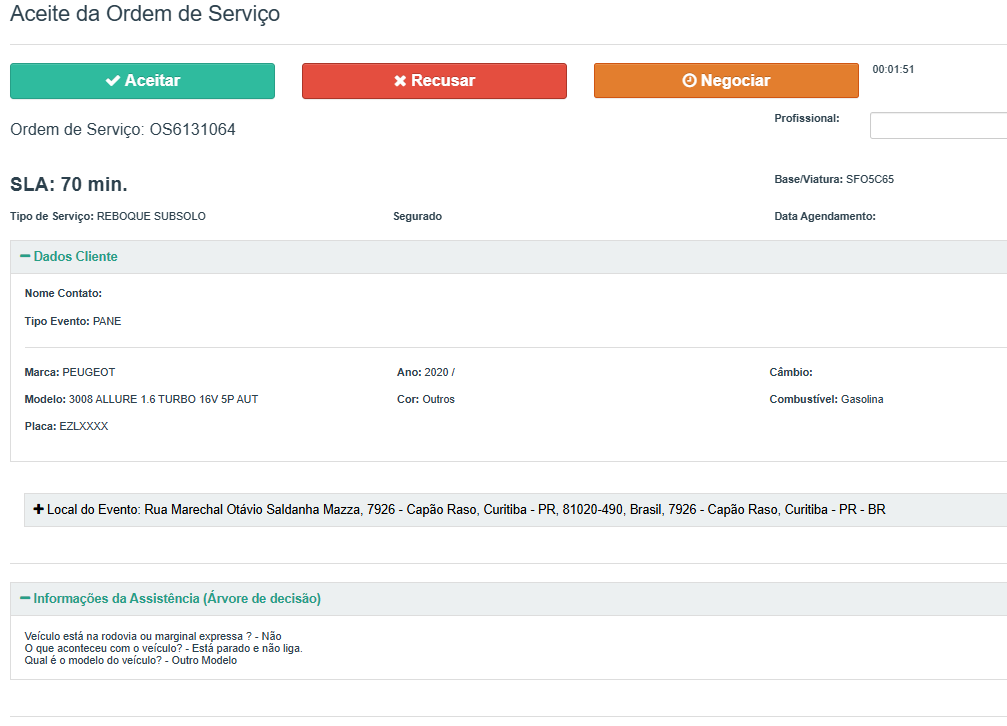
Task: Click the clock icon on Negociar
Action: 689,81
